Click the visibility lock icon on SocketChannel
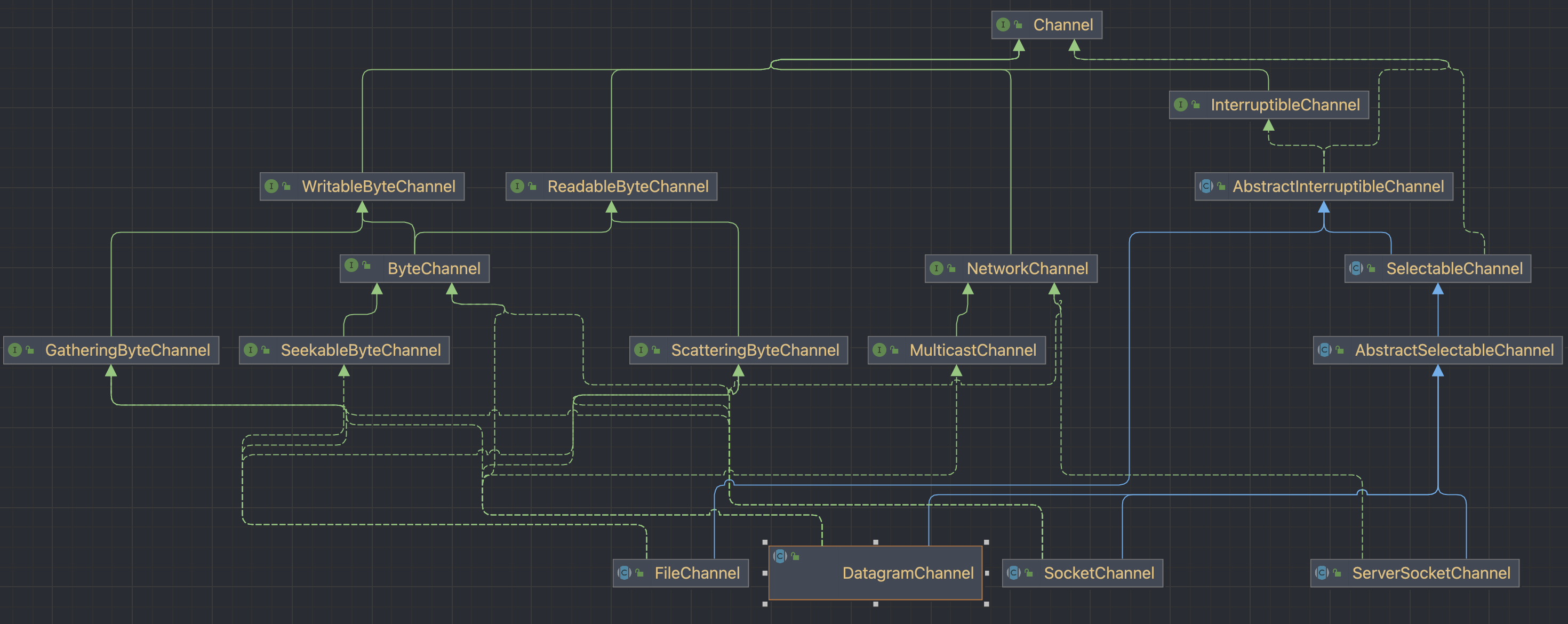The width and height of the screenshot is (1568, 624). [x=1029, y=573]
